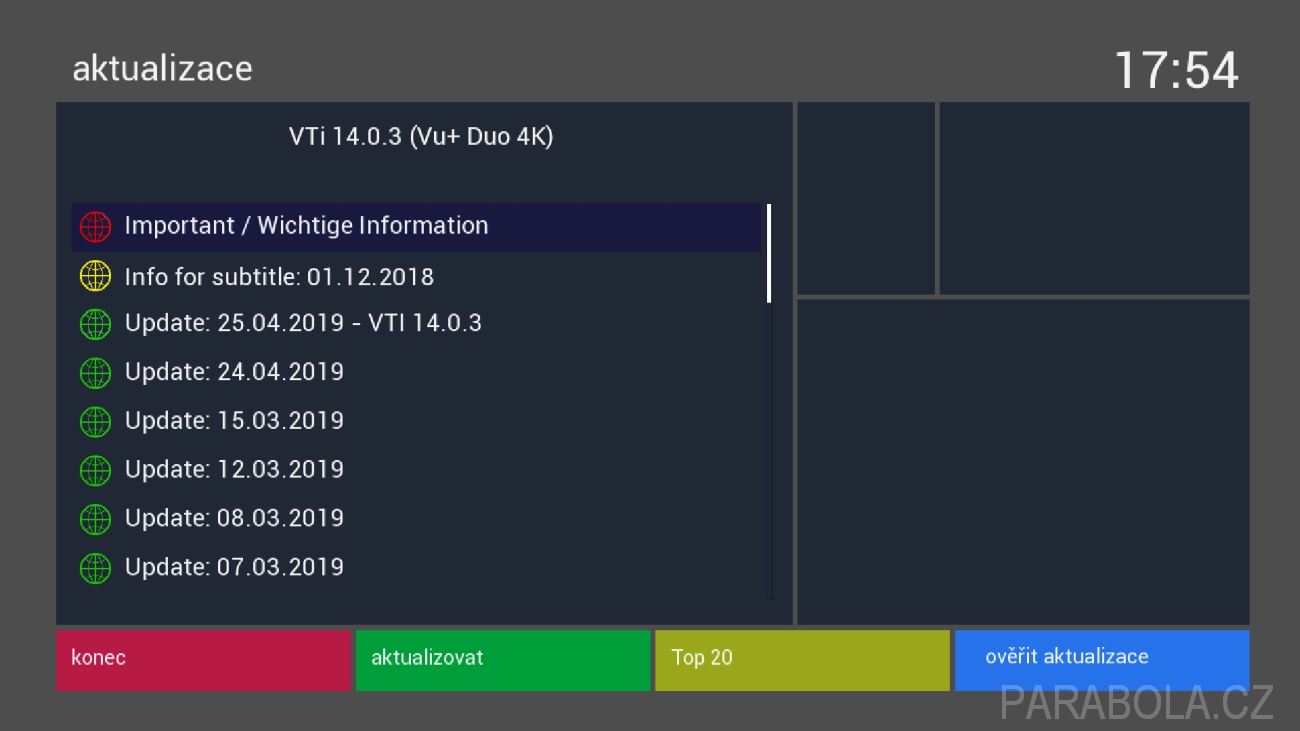Open the 'Update: 07.03.2019' entry
This screenshot has width=1300, height=731.
pos(417,568)
